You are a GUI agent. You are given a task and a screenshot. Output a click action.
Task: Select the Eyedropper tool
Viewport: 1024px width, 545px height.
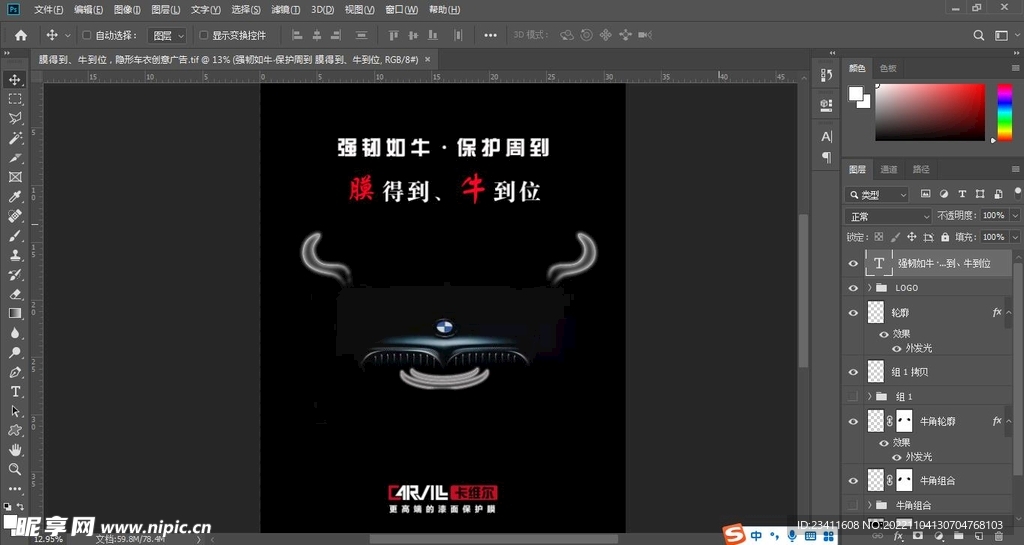[x=14, y=196]
